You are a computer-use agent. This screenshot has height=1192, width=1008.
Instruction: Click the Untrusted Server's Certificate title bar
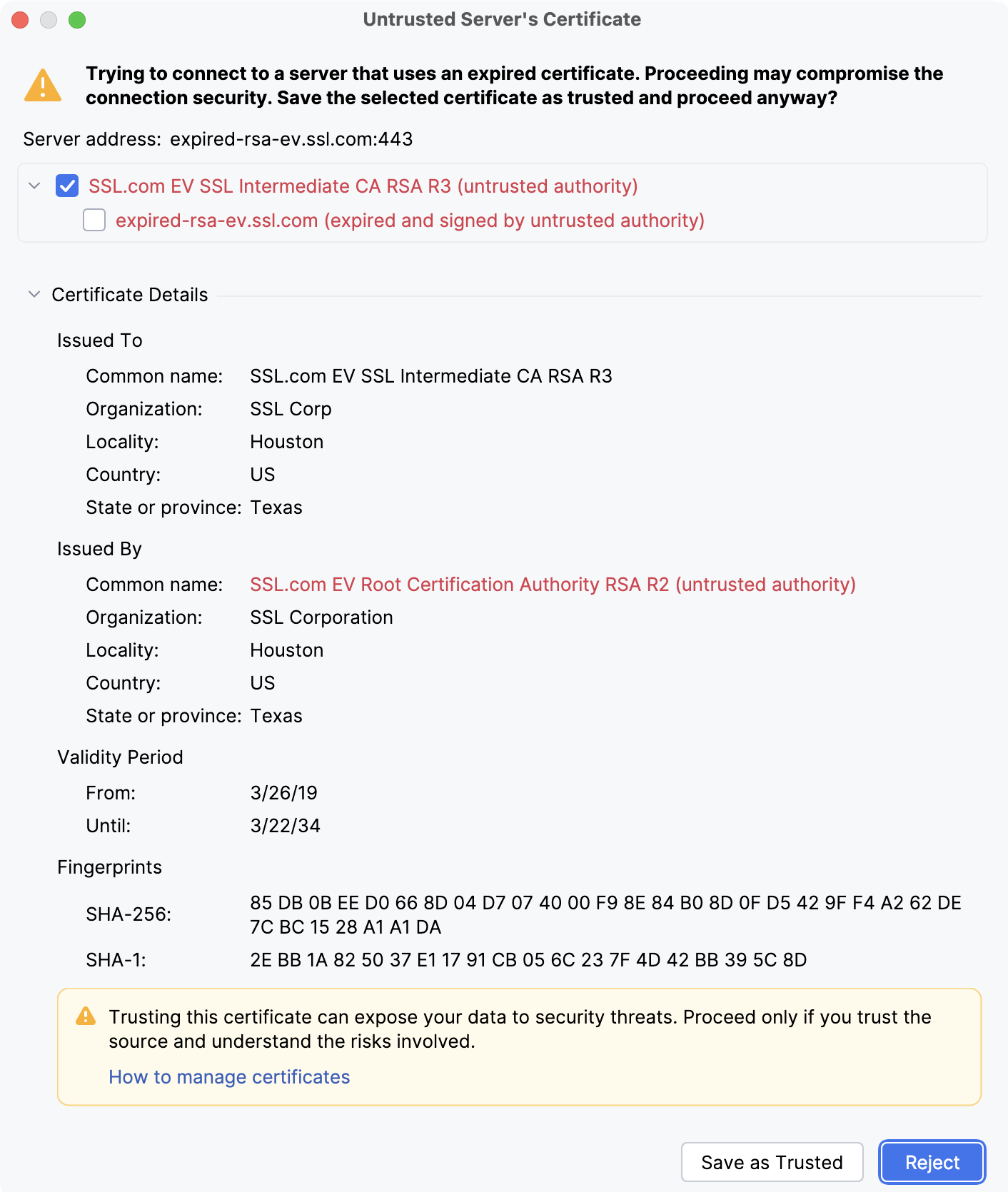point(502,19)
